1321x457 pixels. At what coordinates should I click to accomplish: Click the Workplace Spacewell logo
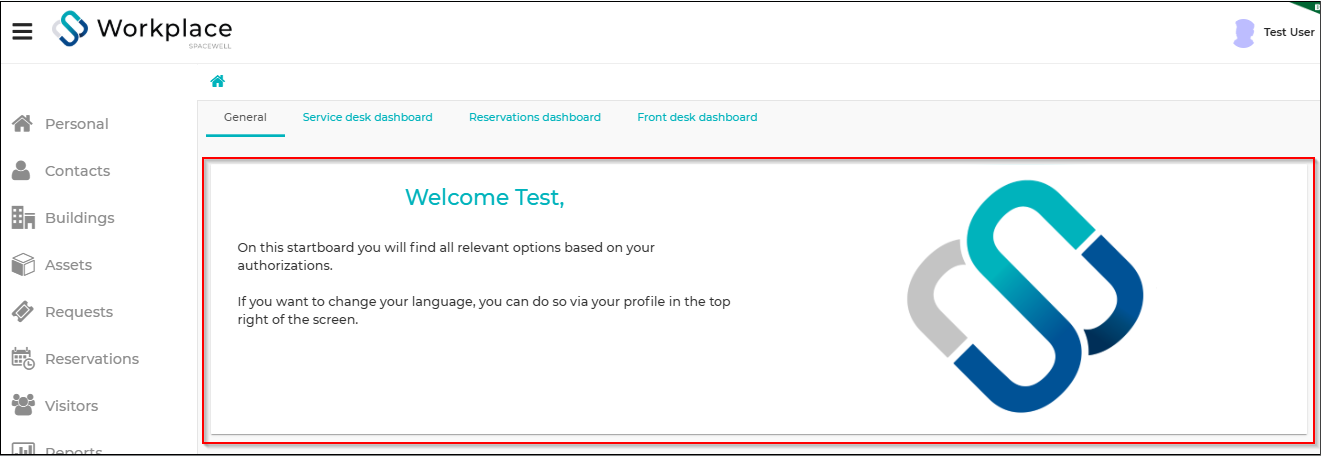[142, 29]
